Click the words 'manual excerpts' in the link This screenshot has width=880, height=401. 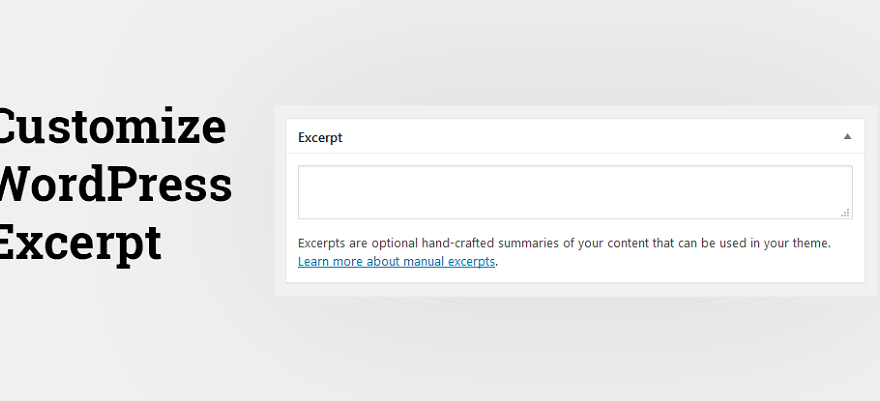[454, 262]
